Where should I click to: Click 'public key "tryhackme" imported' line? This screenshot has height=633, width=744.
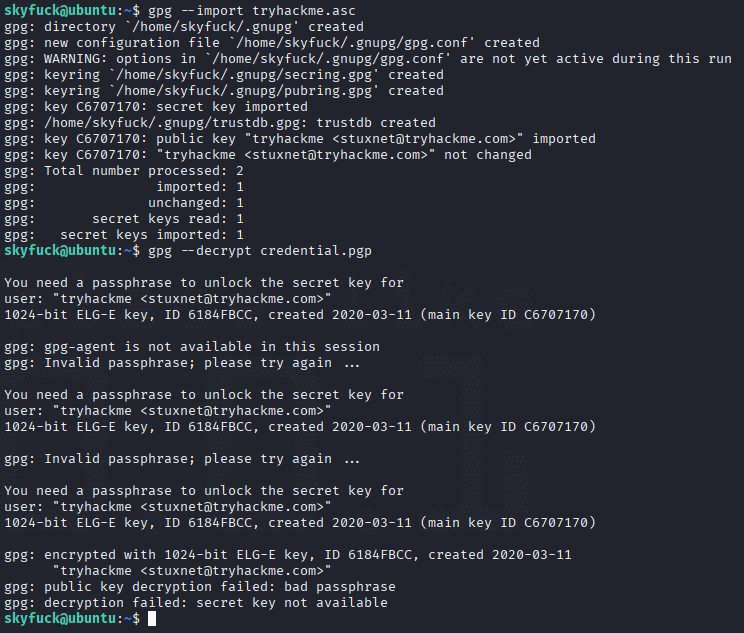click(x=300, y=139)
